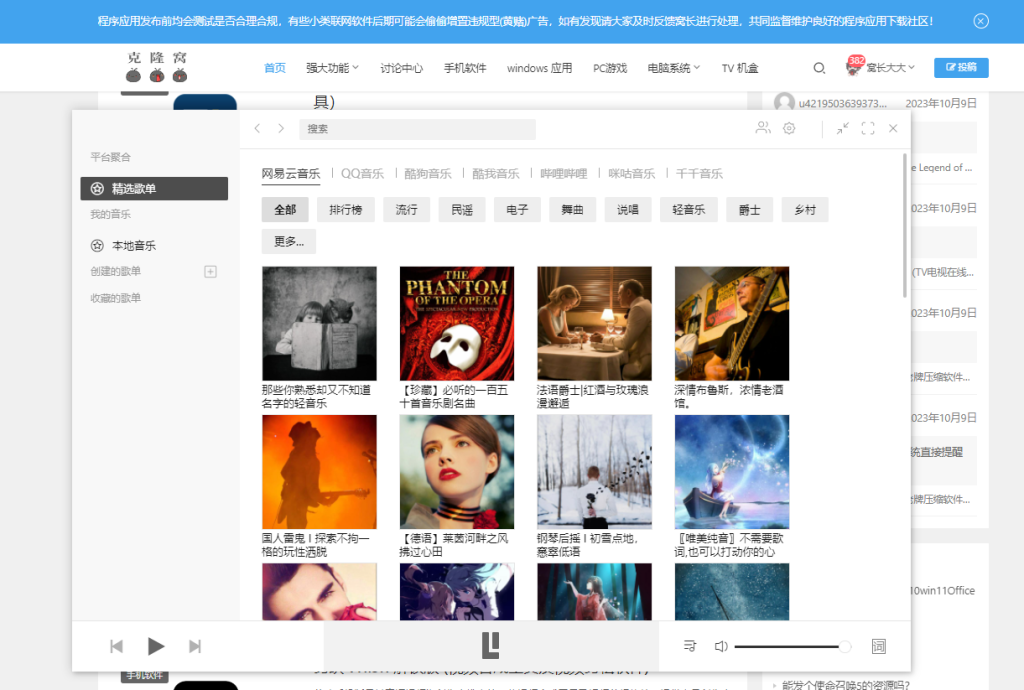The height and width of the screenshot is (690, 1024).
Task: Select 精选歌单 in the sidebar
Action: tap(154, 189)
